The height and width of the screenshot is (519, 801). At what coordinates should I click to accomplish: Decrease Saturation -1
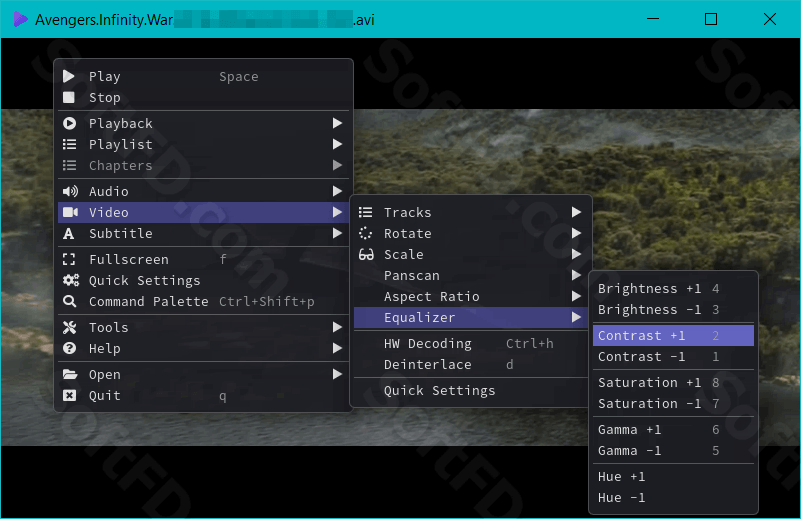(673, 404)
